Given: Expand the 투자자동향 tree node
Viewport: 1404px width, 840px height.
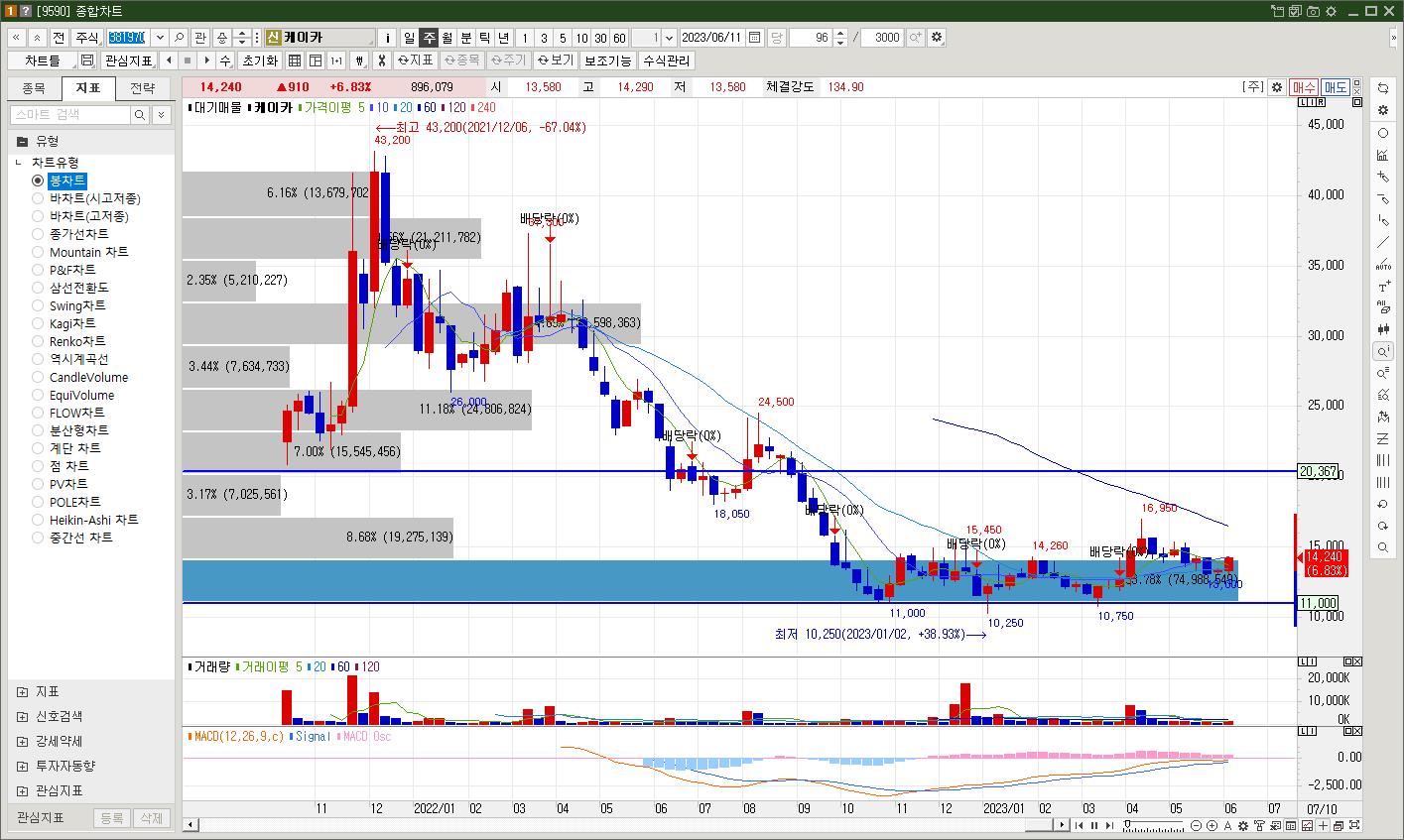Looking at the screenshot, I should click(x=22, y=766).
